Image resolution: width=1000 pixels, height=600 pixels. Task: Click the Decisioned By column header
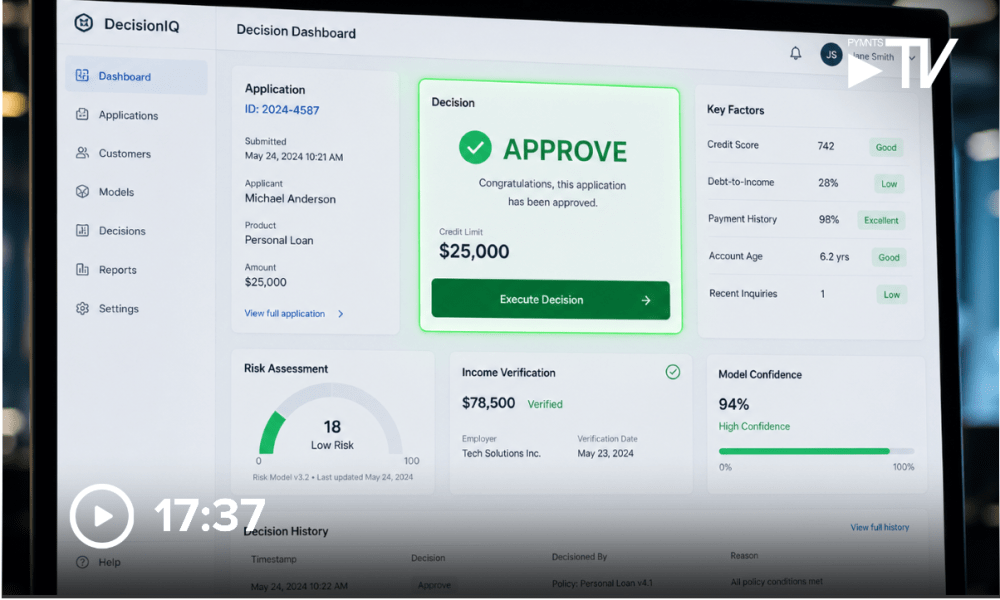pos(579,557)
